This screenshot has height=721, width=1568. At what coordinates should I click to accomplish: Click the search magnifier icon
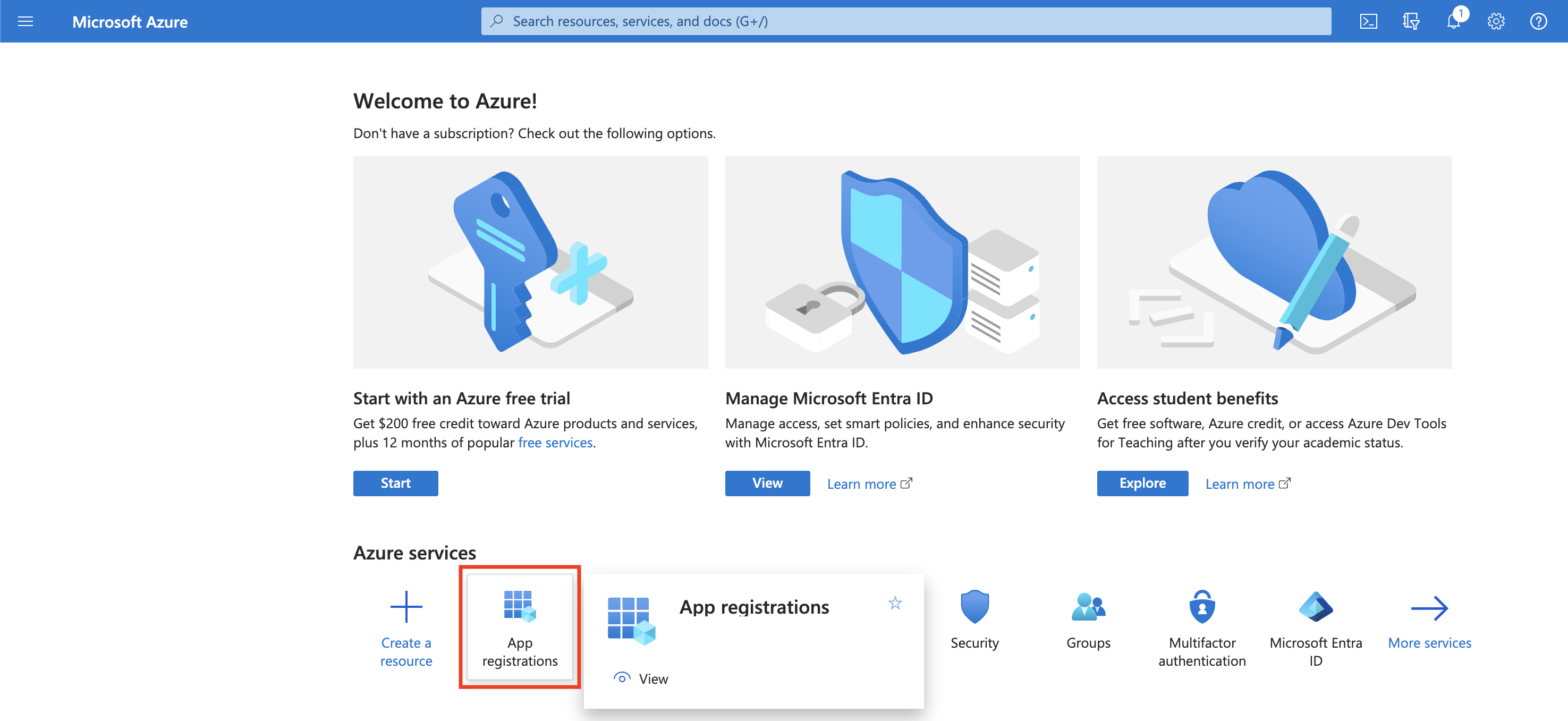coord(497,21)
